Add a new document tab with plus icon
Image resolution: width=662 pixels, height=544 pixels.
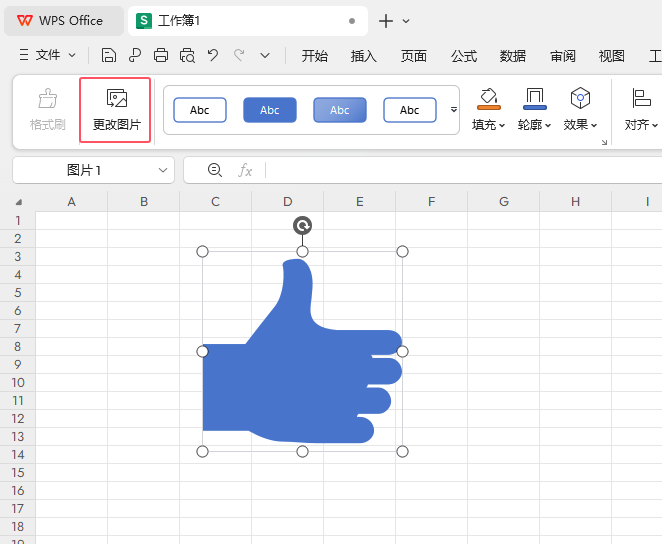386,21
